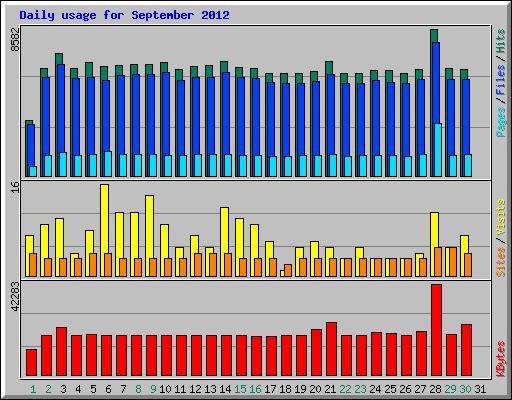512x400 pixels.
Task: Select day 30 on the x-axis
Action: (465, 389)
